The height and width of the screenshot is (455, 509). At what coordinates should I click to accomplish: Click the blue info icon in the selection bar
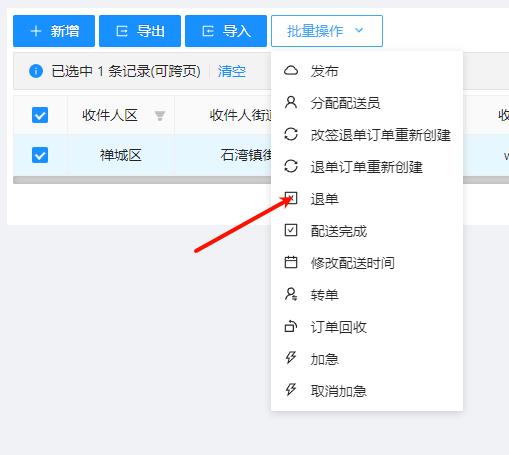pyautogui.click(x=36, y=71)
